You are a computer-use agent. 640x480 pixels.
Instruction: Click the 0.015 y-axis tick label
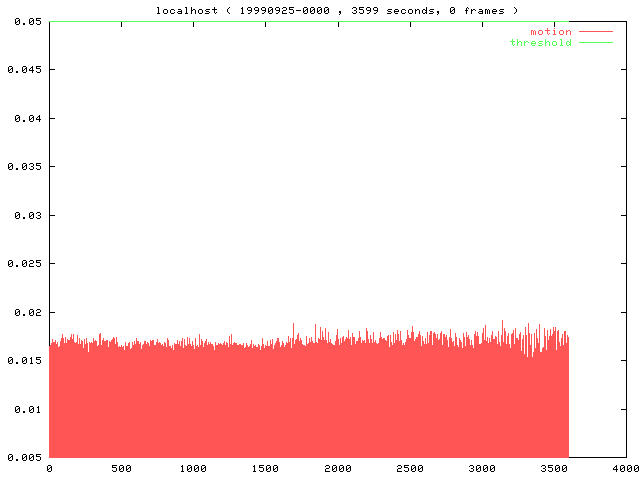(x=20, y=360)
